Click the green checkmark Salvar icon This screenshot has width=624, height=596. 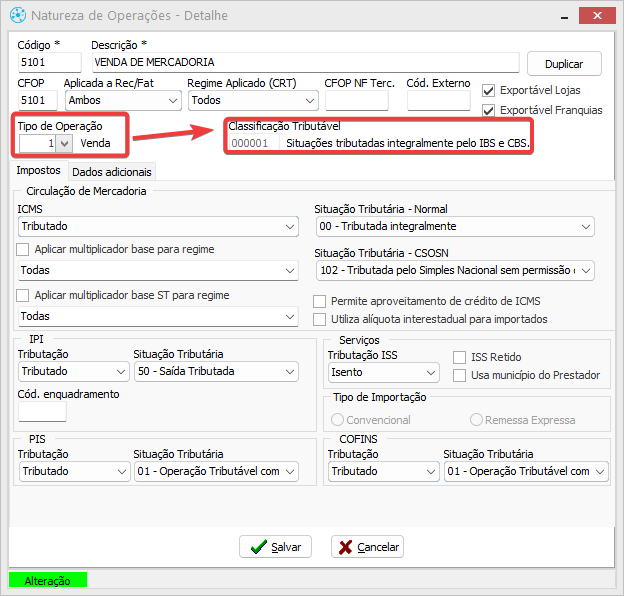click(x=258, y=547)
